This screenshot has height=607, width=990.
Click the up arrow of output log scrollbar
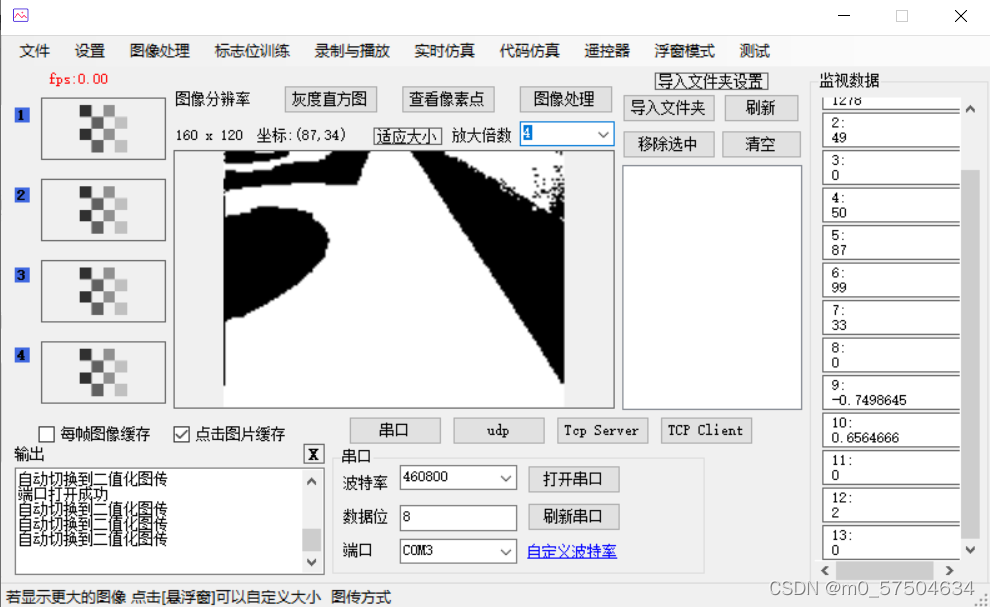pyautogui.click(x=311, y=482)
